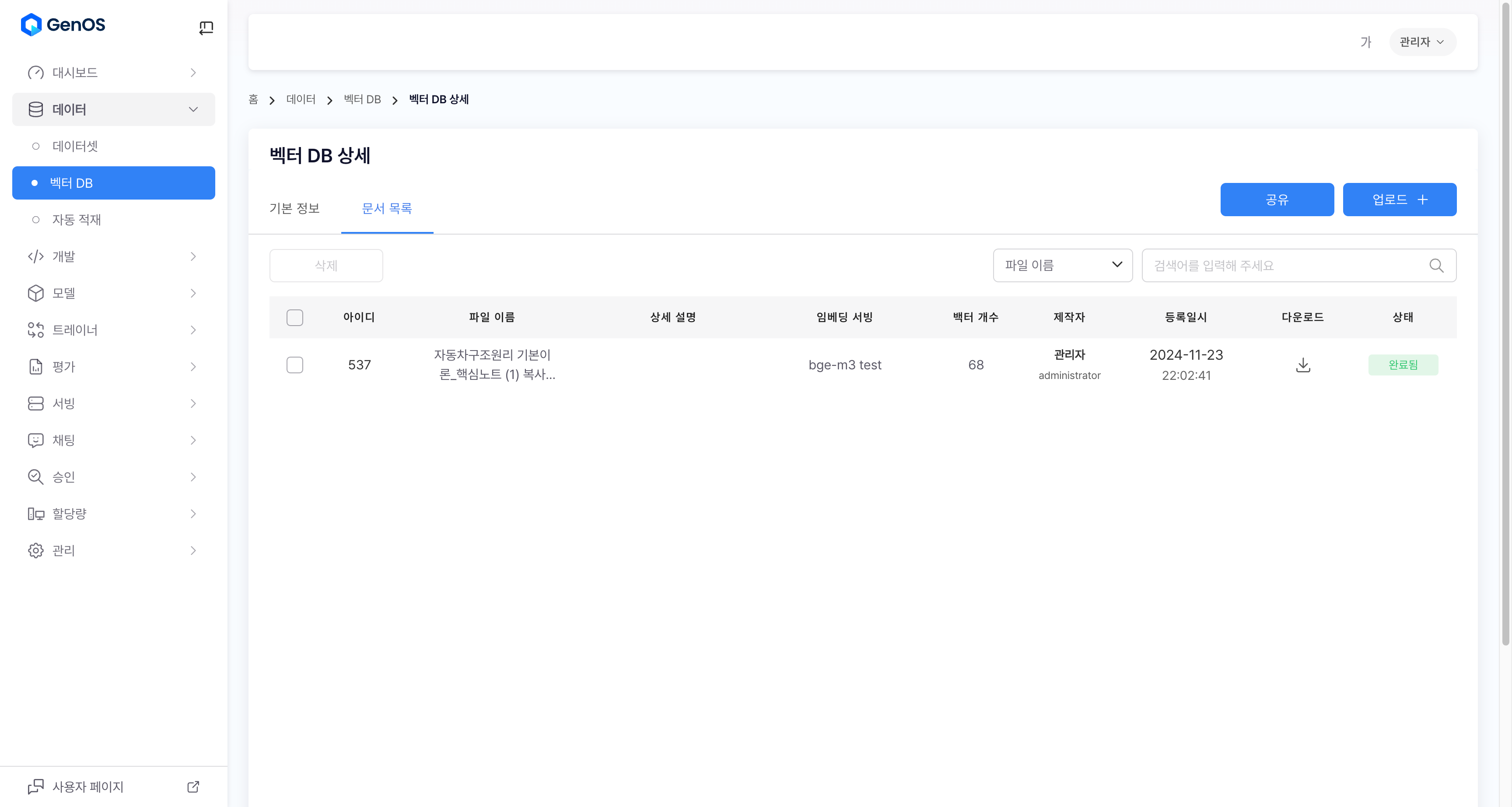Image resolution: width=1512 pixels, height=807 pixels.
Task: Open the 파일 이름 filter dropdown
Action: click(1062, 266)
